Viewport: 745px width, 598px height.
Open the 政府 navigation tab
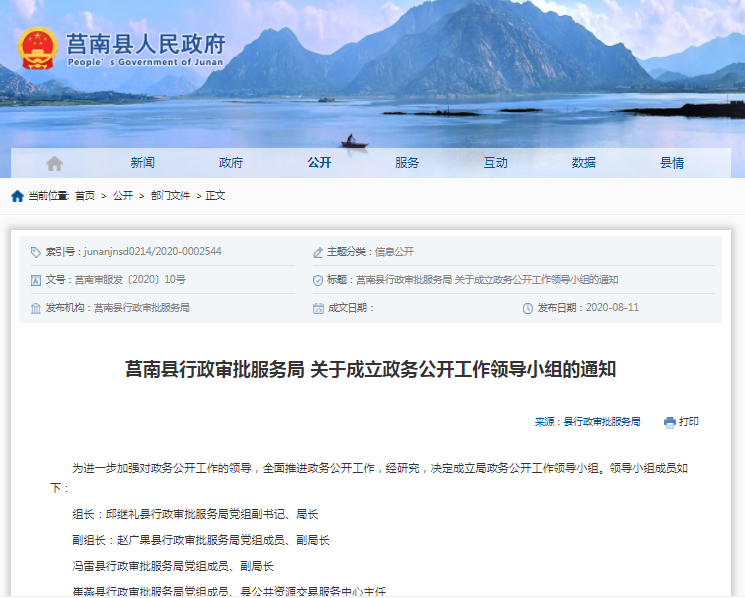point(231,163)
